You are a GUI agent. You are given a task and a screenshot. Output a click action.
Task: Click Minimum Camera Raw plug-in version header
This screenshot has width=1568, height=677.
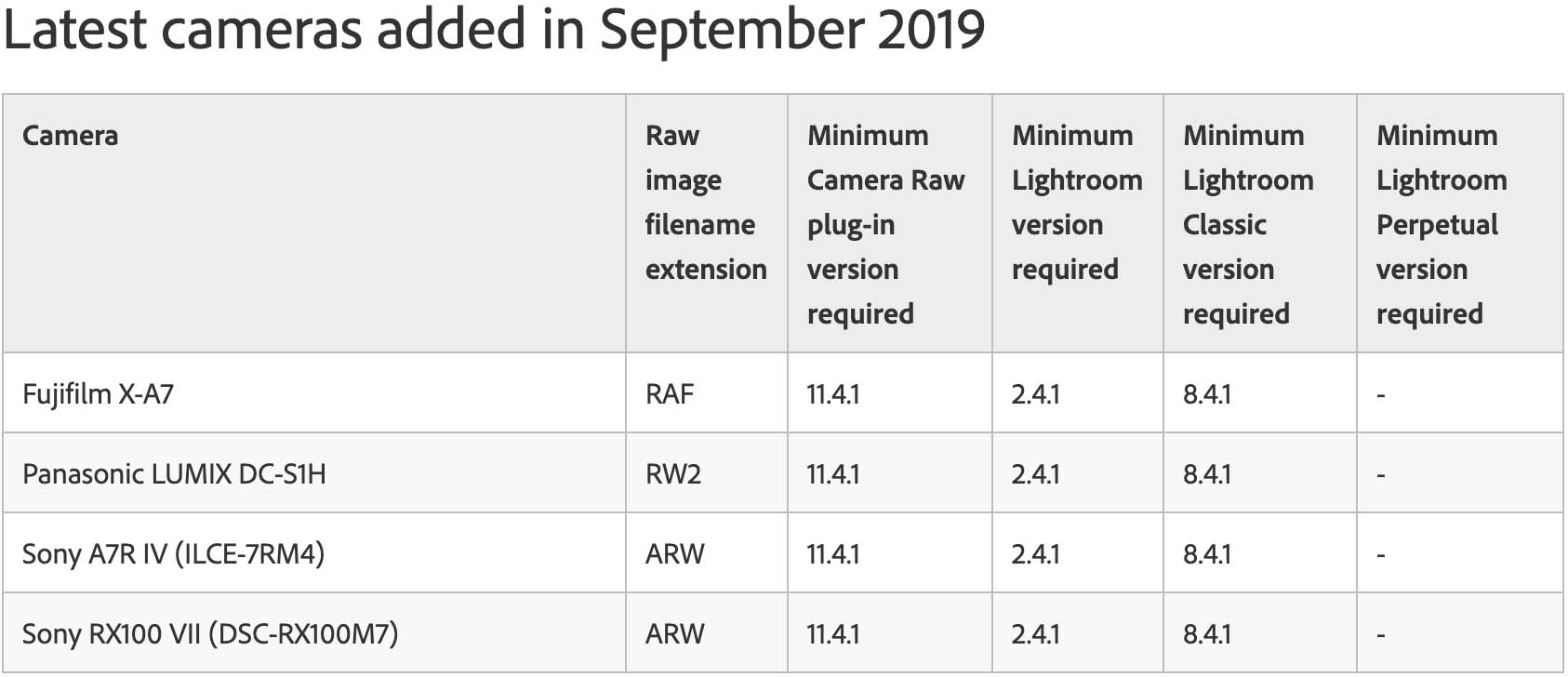coord(885,224)
